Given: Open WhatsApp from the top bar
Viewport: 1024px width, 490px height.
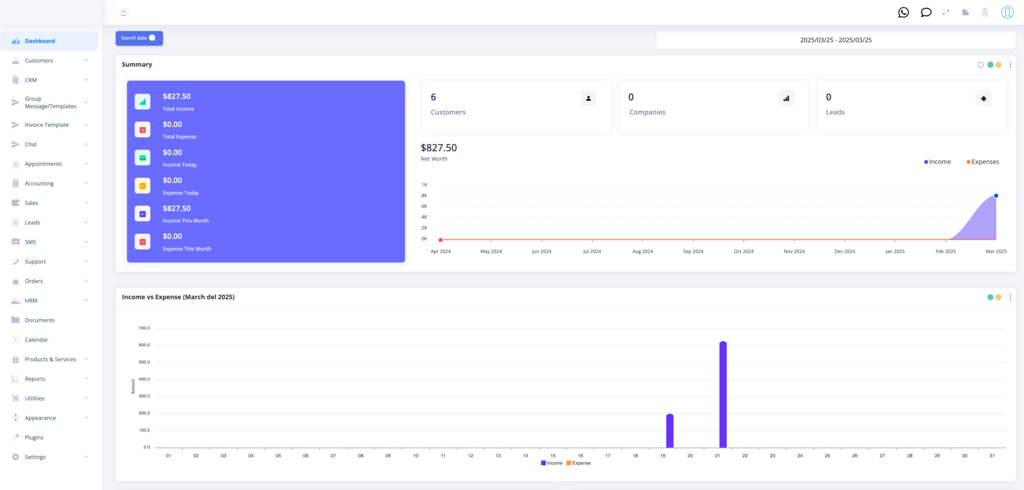Looking at the screenshot, I should pyautogui.click(x=903, y=12).
